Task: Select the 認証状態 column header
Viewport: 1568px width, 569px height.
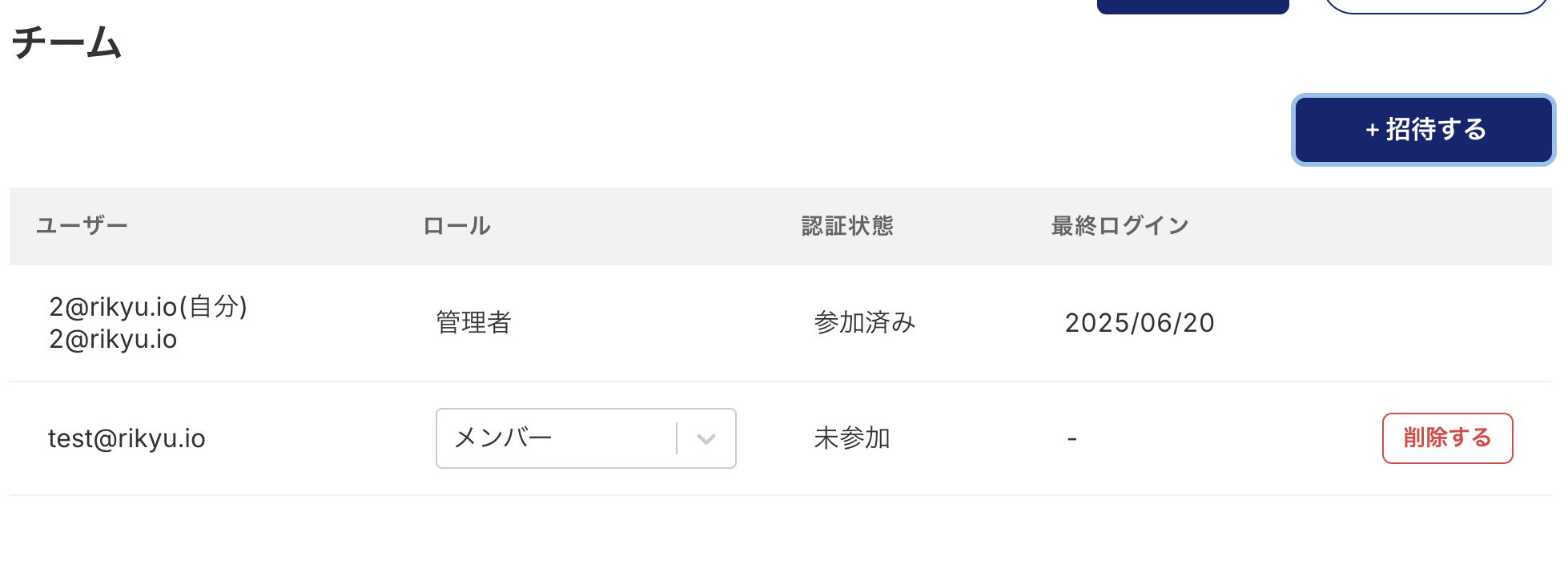Action: point(847,226)
